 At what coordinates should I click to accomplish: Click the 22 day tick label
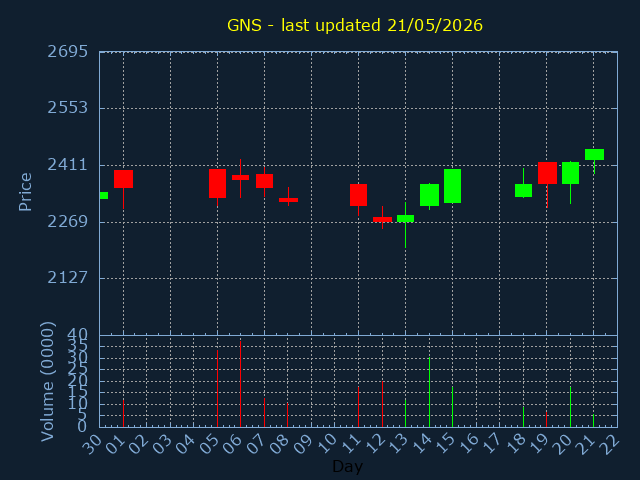tap(609, 443)
